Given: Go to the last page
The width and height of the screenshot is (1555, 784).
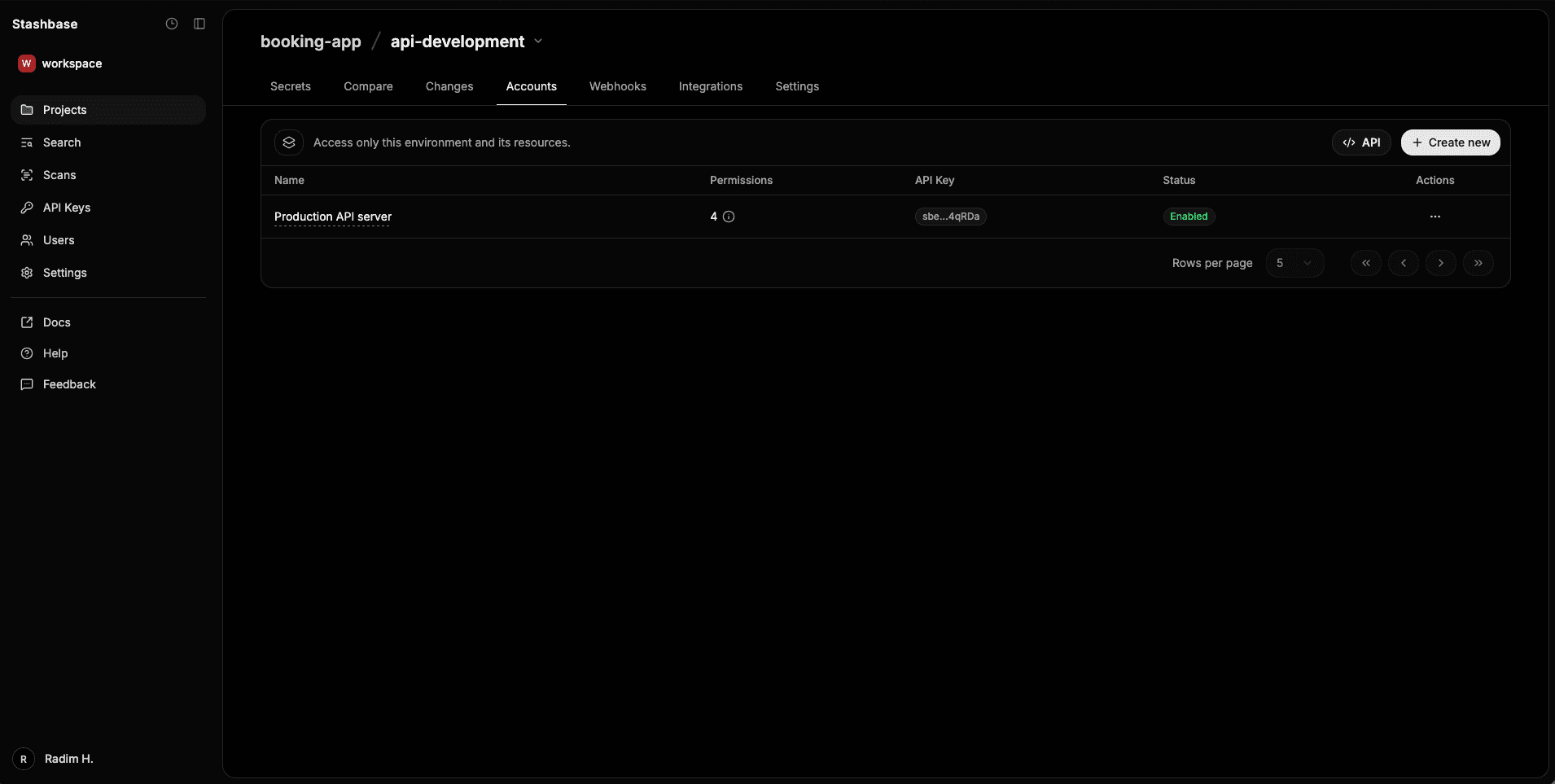Looking at the screenshot, I should 1478,263.
